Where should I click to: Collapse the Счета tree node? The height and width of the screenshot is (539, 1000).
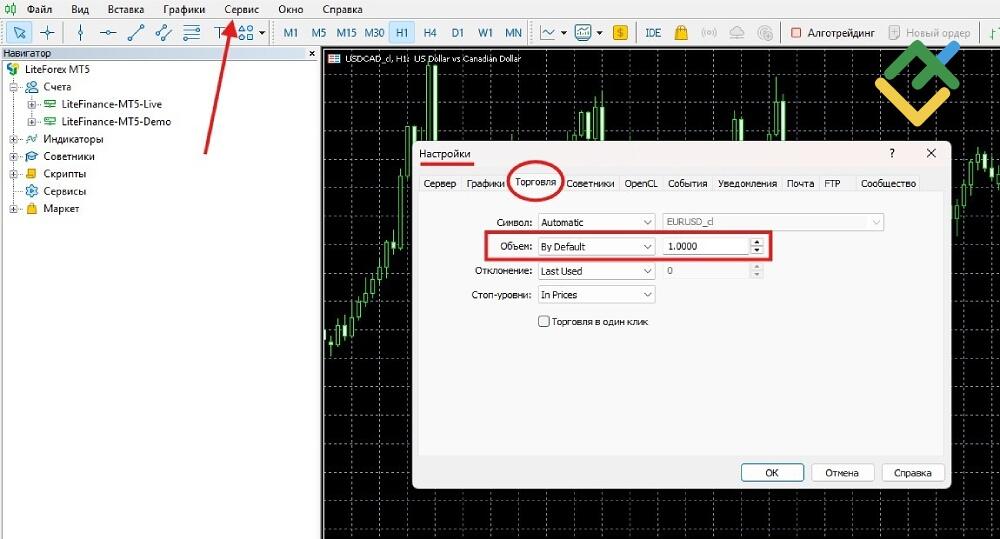pos(13,87)
